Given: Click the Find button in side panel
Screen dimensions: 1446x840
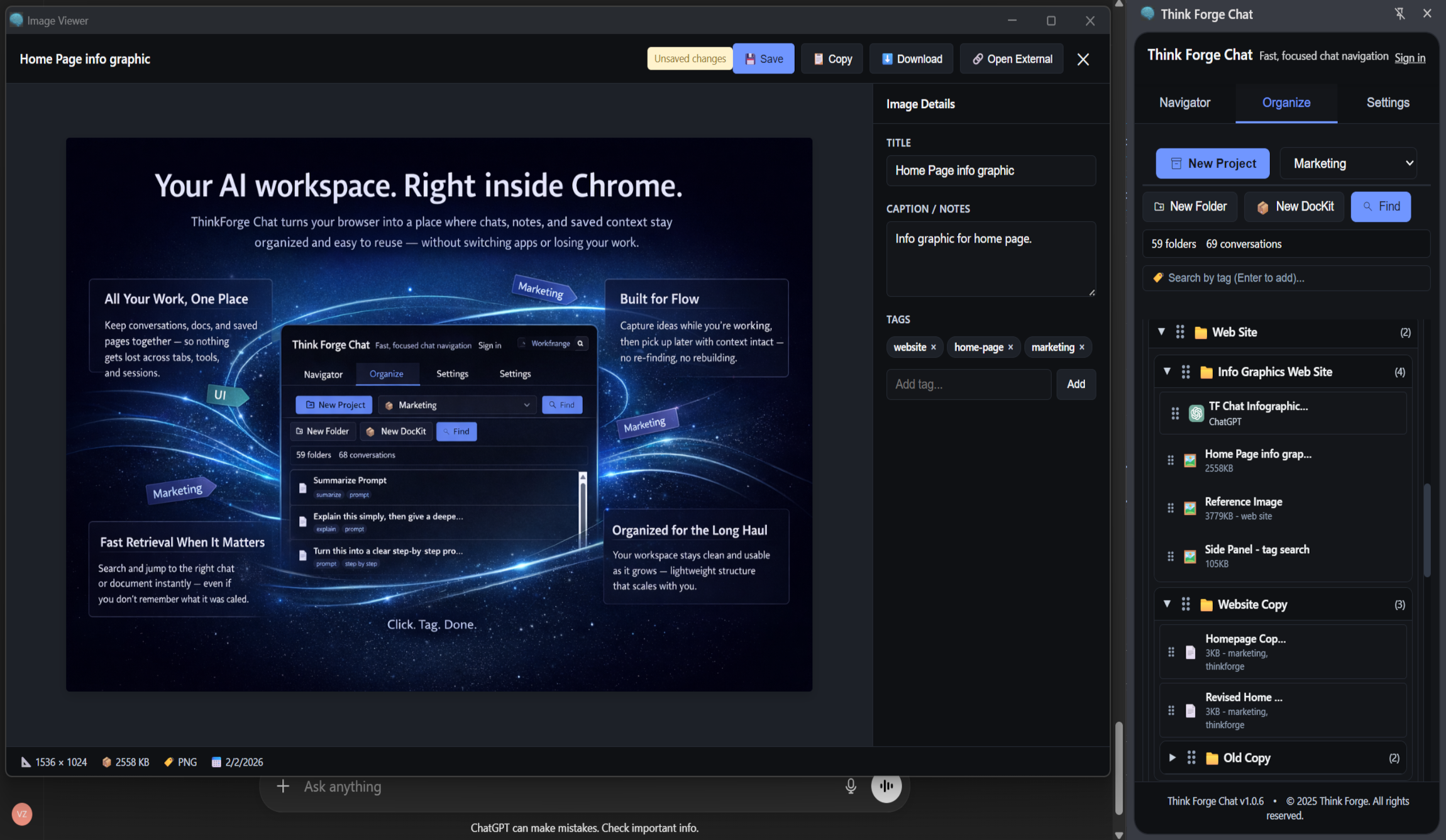Looking at the screenshot, I should [x=1381, y=206].
